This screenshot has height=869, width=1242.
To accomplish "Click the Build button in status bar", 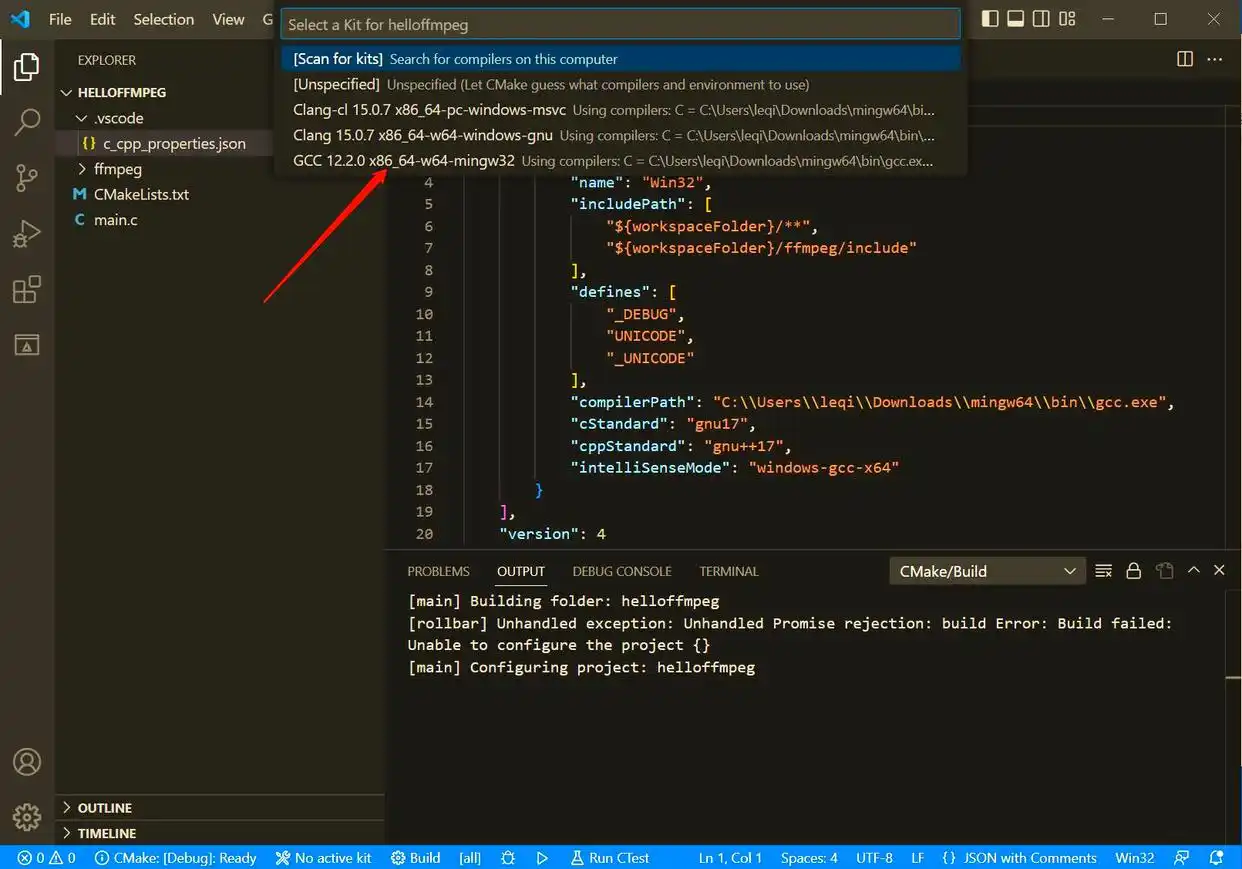I will tap(416, 858).
